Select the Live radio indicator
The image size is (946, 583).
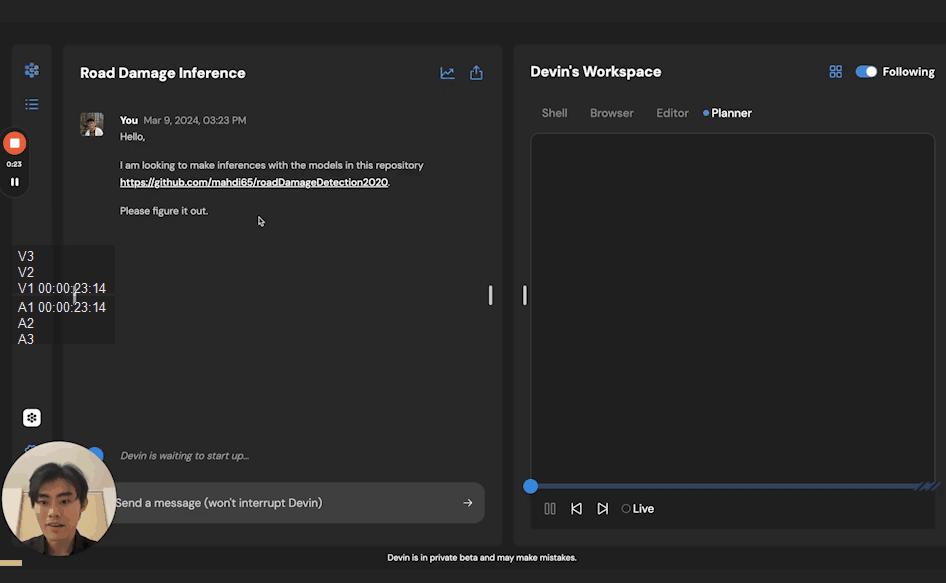click(x=626, y=509)
